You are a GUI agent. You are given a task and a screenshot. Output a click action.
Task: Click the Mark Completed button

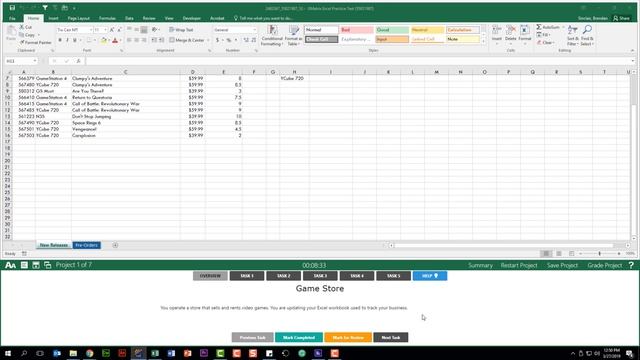[x=299, y=338]
